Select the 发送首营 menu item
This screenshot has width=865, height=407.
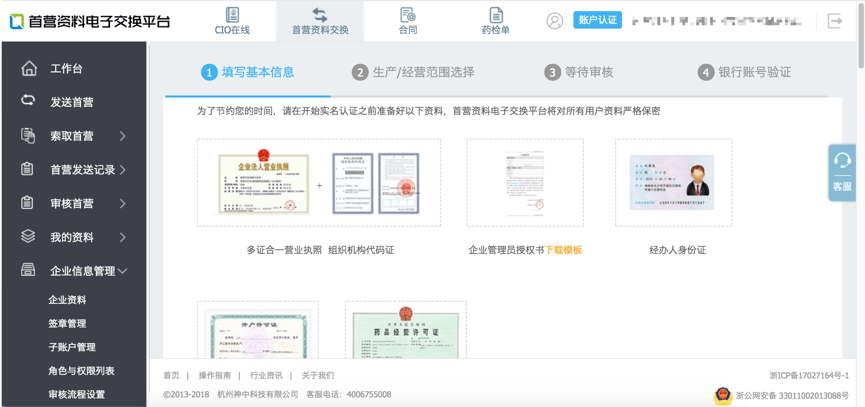pyautogui.click(x=73, y=102)
